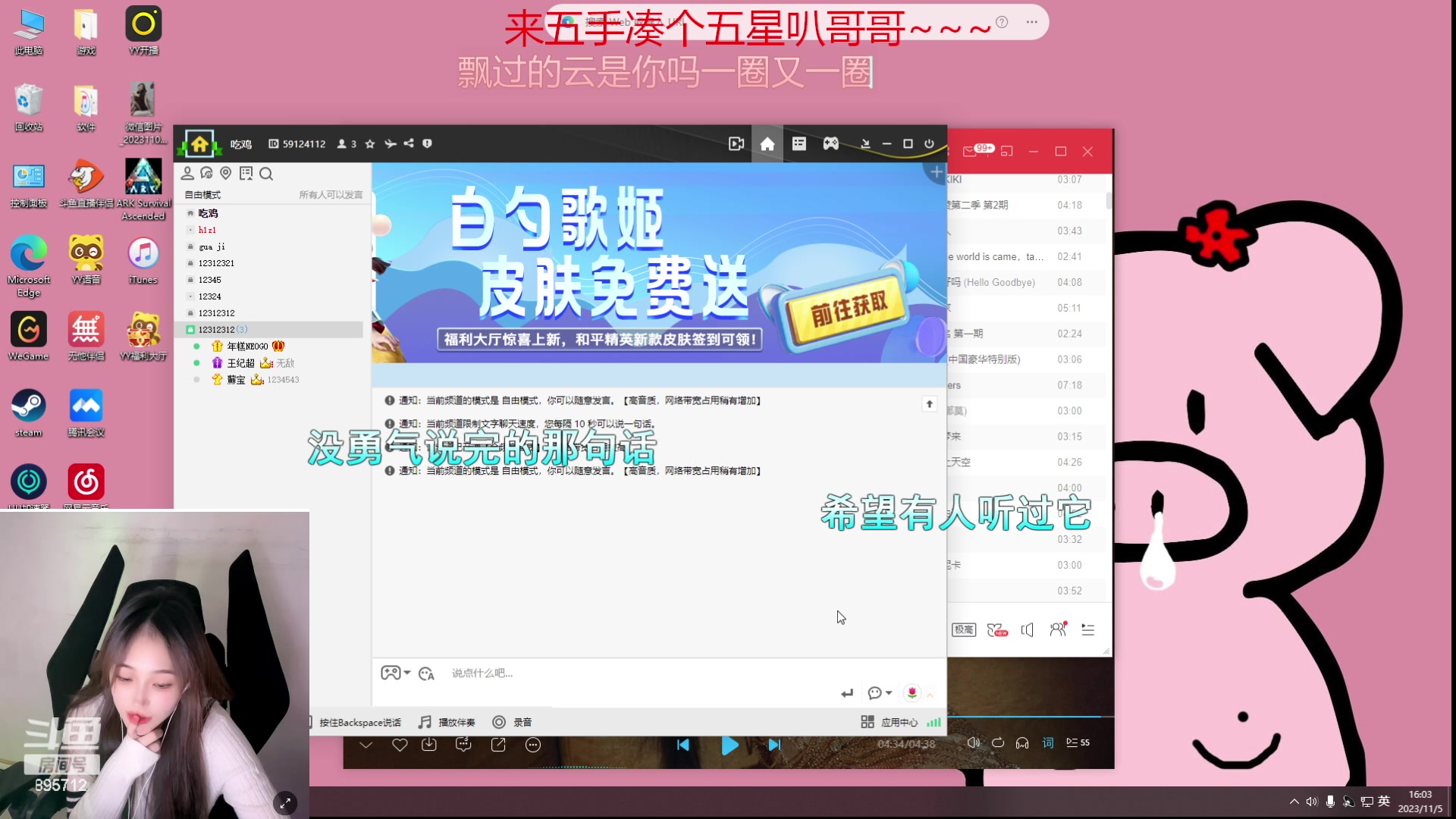This screenshot has height=819, width=1456.
Task: Mute the speaker icon in the player window
Action: (x=974, y=743)
